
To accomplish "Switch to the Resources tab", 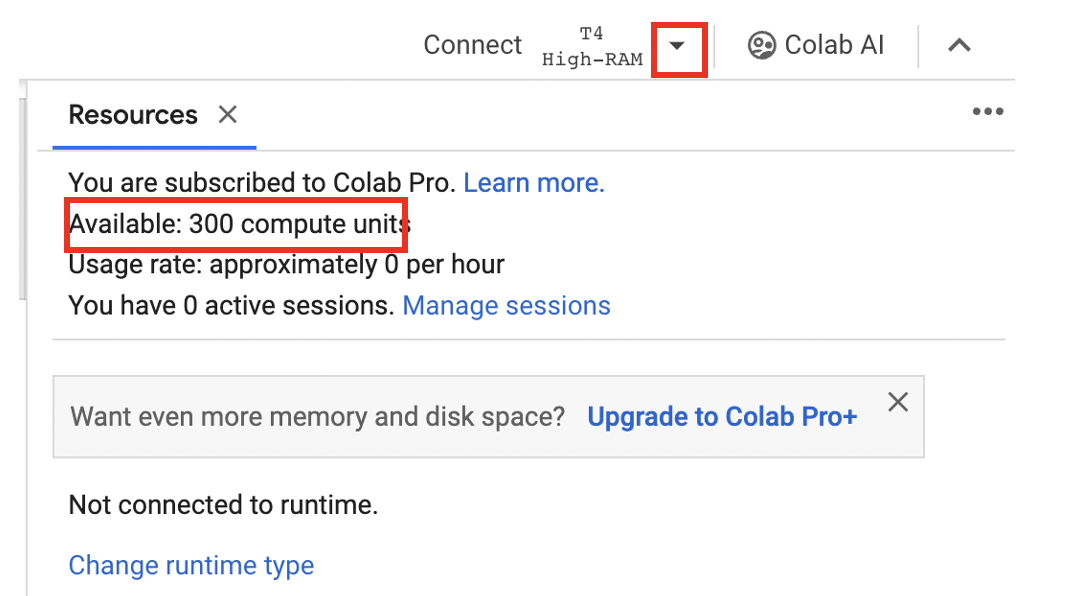I will pyautogui.click(x=132, y=114).
